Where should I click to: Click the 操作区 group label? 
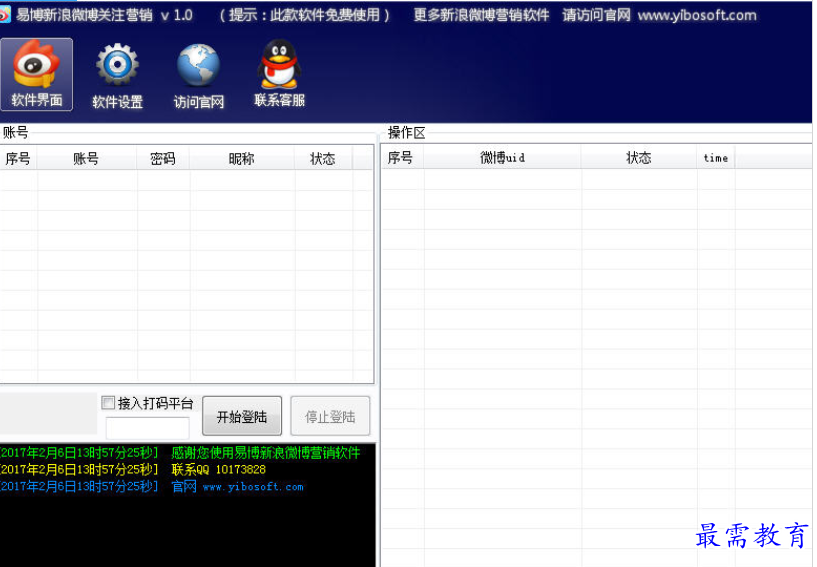tap(406, 132)
